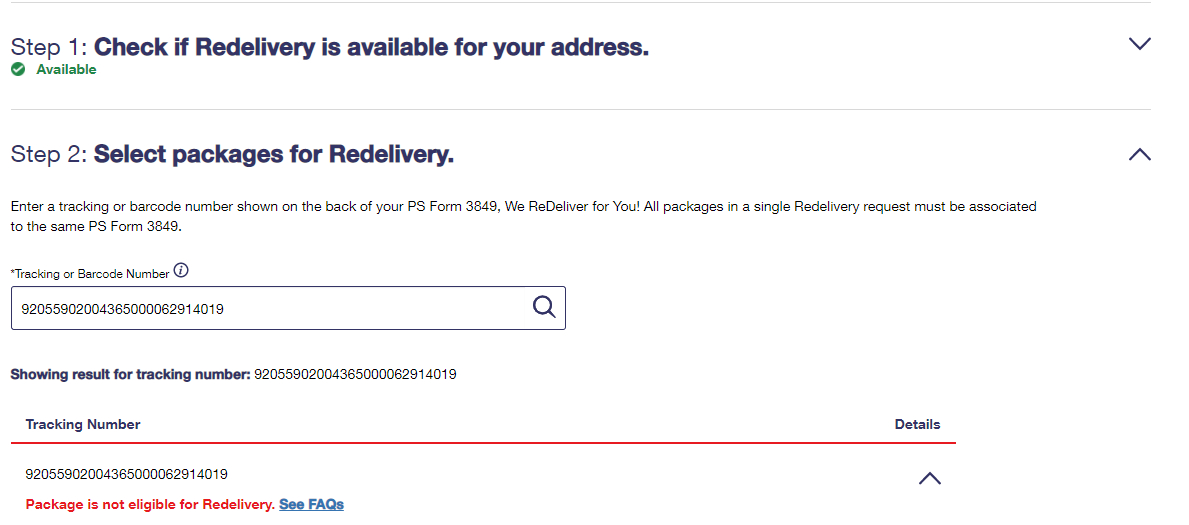This screenshot has height=525, width=1189.
Task: Click the Showing result for tracking number text
Action: click(x=130, y=374)
